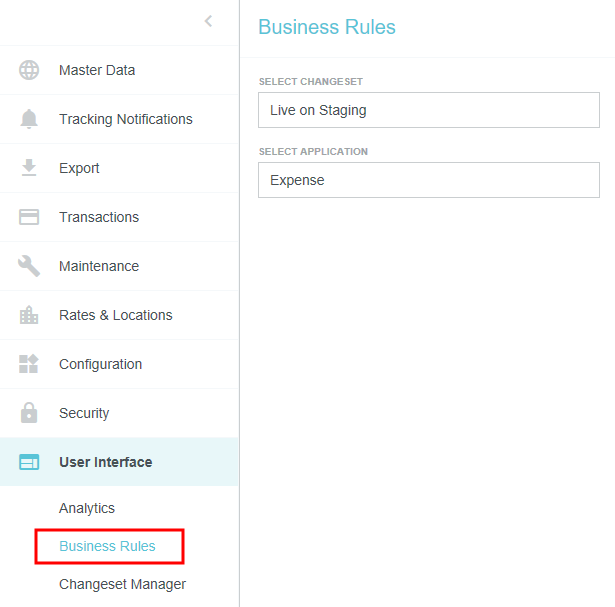
Task: Click the Tracking Notifications bell icon
Action: [x=29, y=119]
